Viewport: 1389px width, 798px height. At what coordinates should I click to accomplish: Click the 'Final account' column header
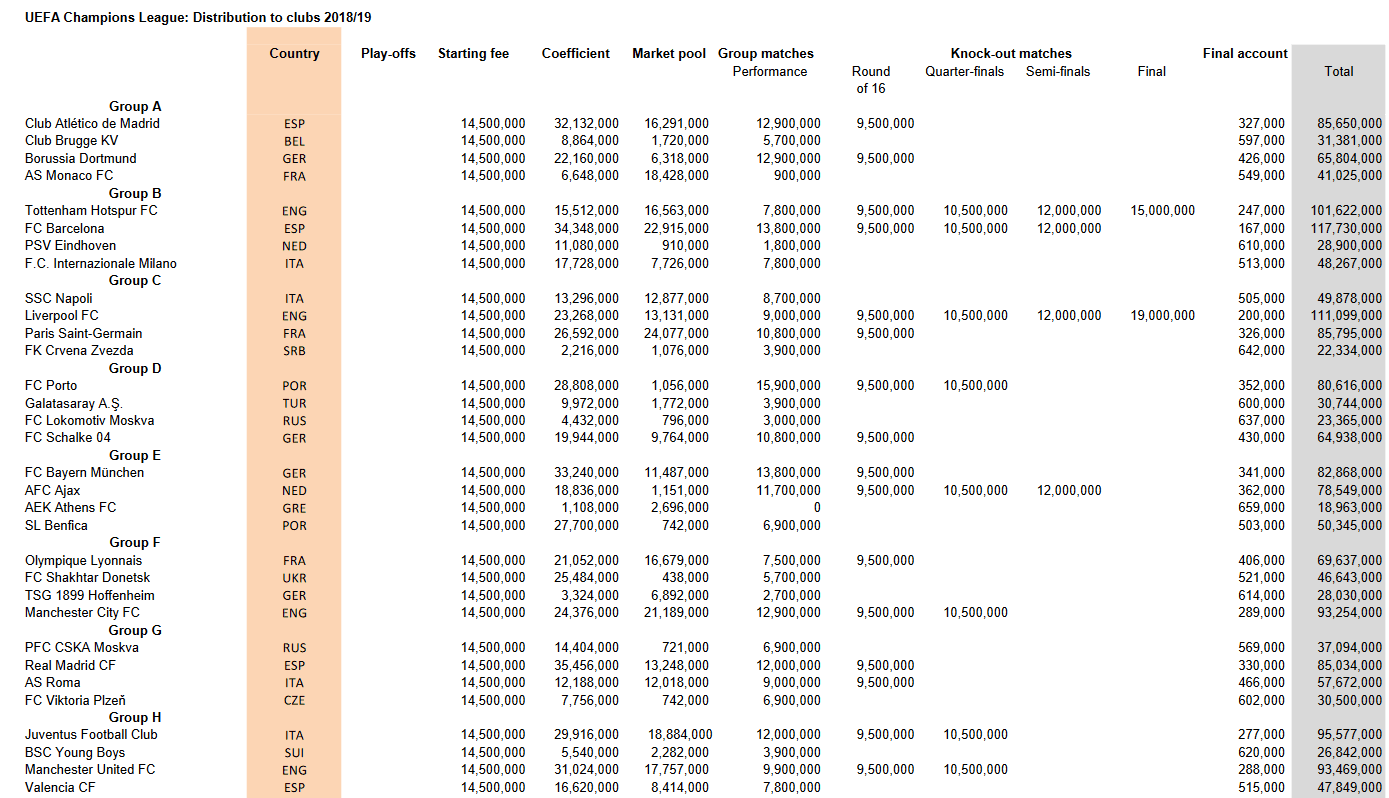1245,54
